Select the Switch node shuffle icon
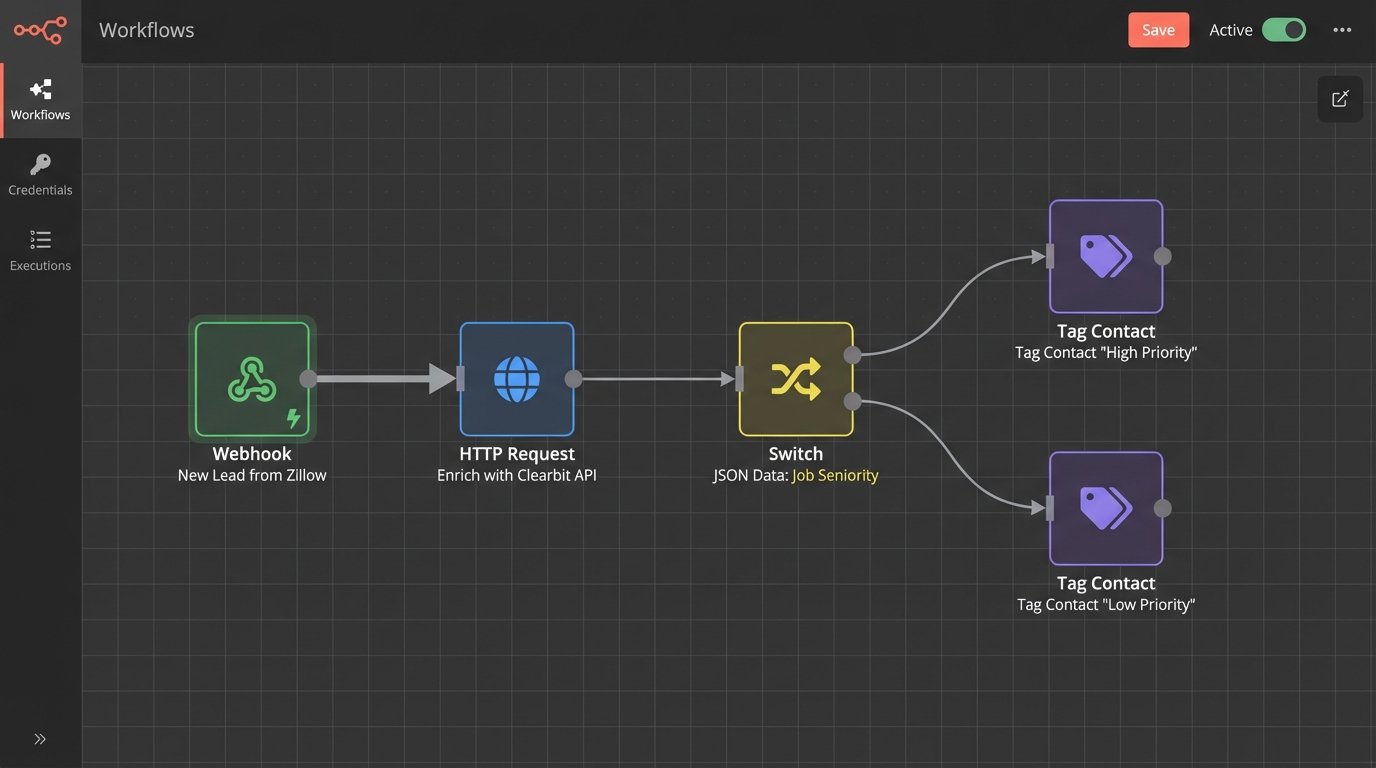The width and height of the screenshot is (1376, 768). [796, 379]
